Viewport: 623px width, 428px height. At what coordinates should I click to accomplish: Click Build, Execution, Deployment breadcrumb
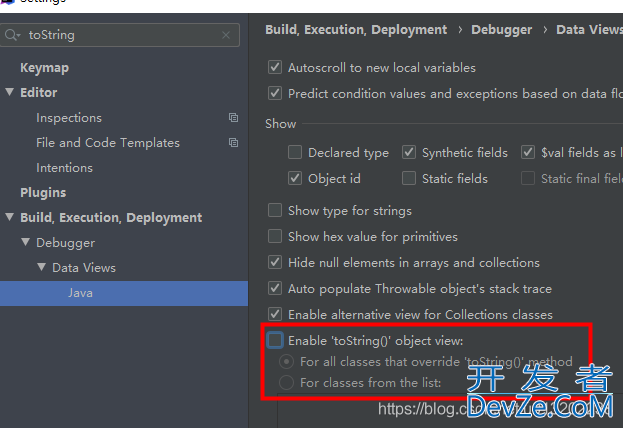coord(356,30)
